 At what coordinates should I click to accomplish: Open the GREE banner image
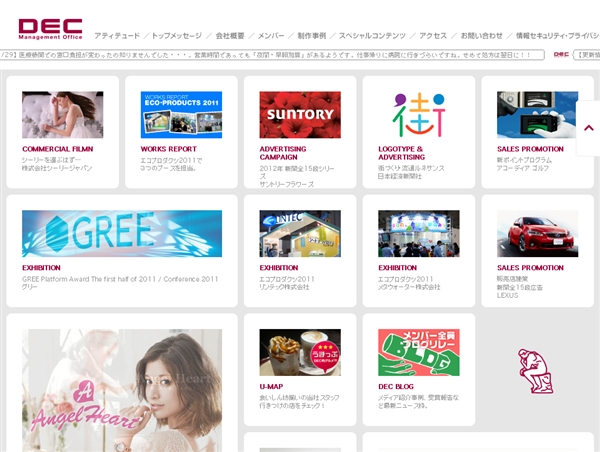122,233
